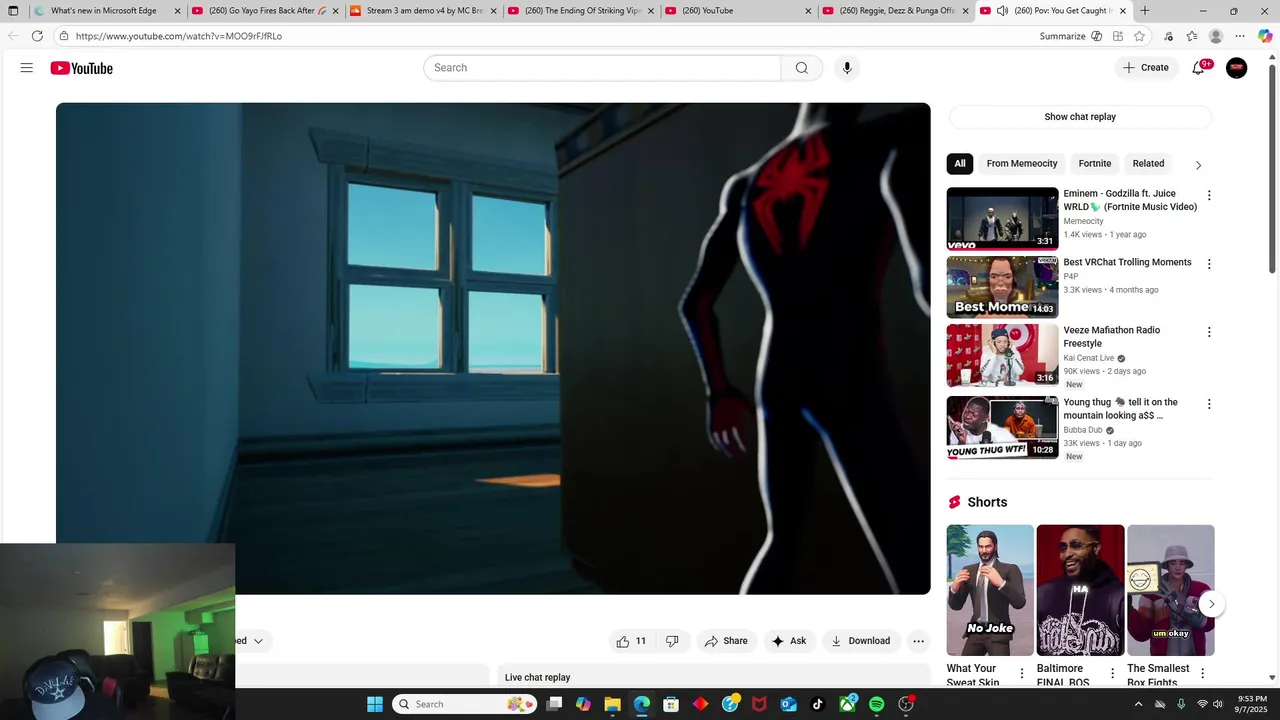Select the From Memeocity chip
The height and width of the screenshot is (720, 1280).
1022,164
